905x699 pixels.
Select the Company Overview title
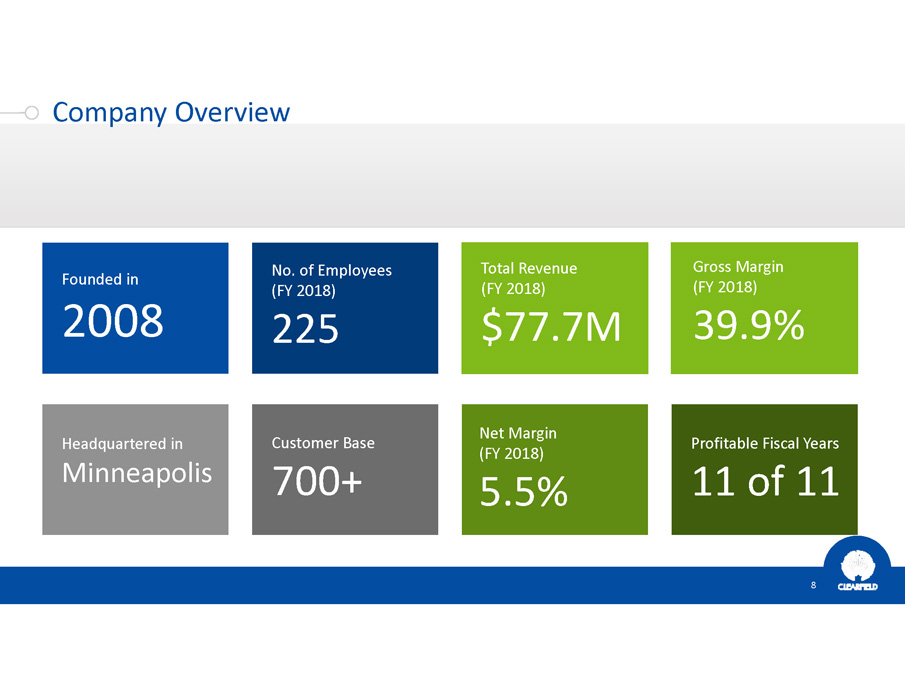coord(171,112)
